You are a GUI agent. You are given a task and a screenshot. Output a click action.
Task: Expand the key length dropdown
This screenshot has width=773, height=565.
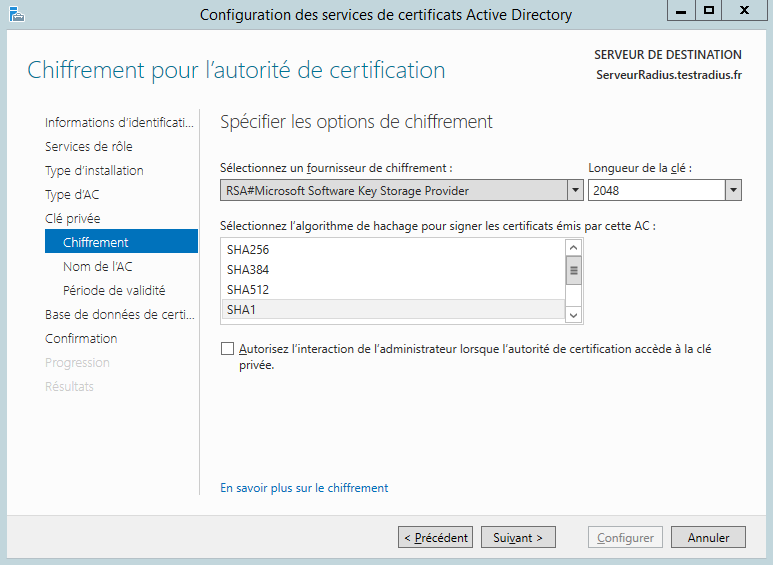point(733,190)
